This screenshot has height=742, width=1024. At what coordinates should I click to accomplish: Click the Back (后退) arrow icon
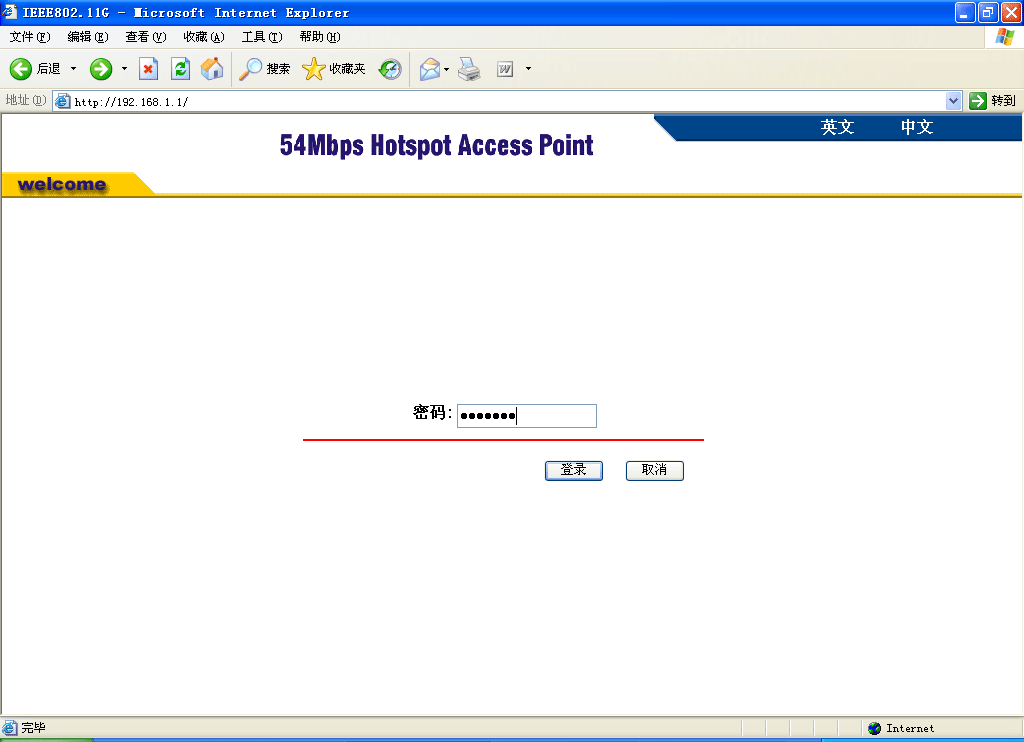21,69
